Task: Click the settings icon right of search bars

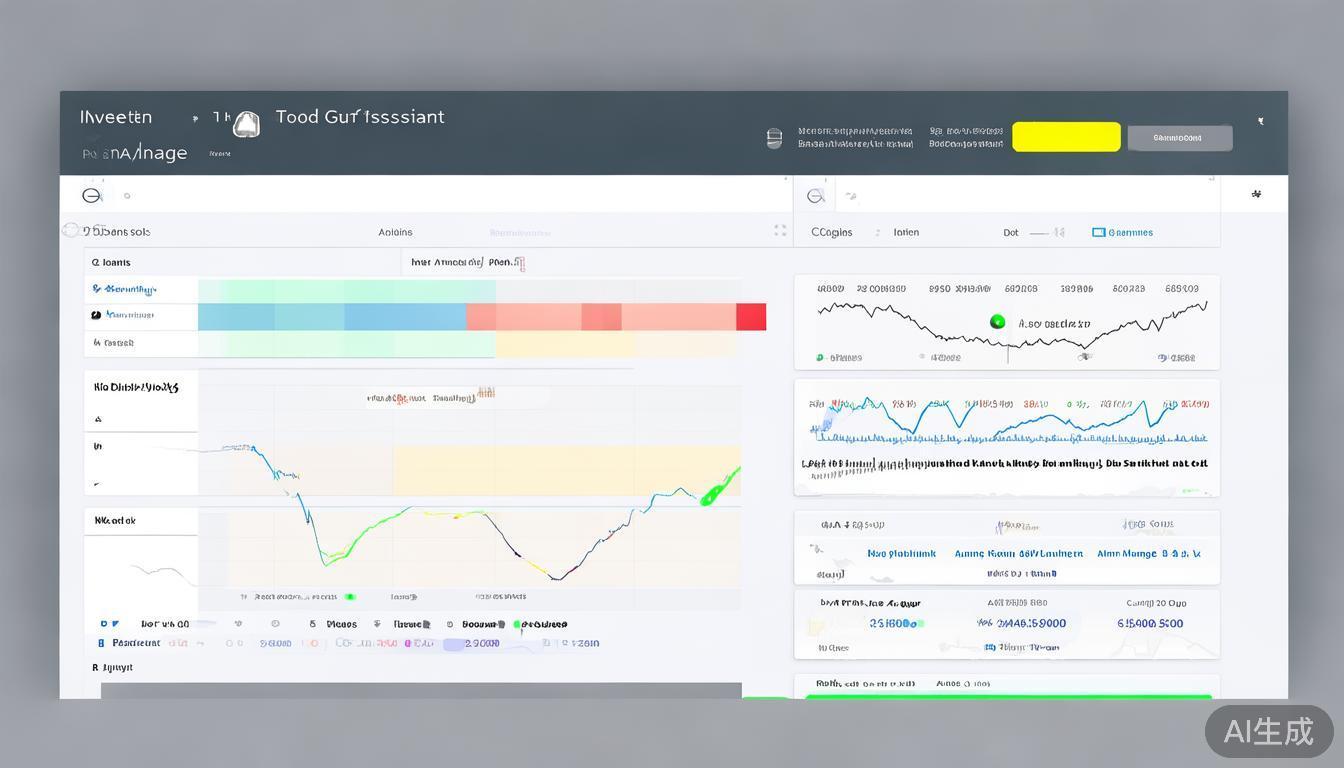Action: click(1257, 194)
